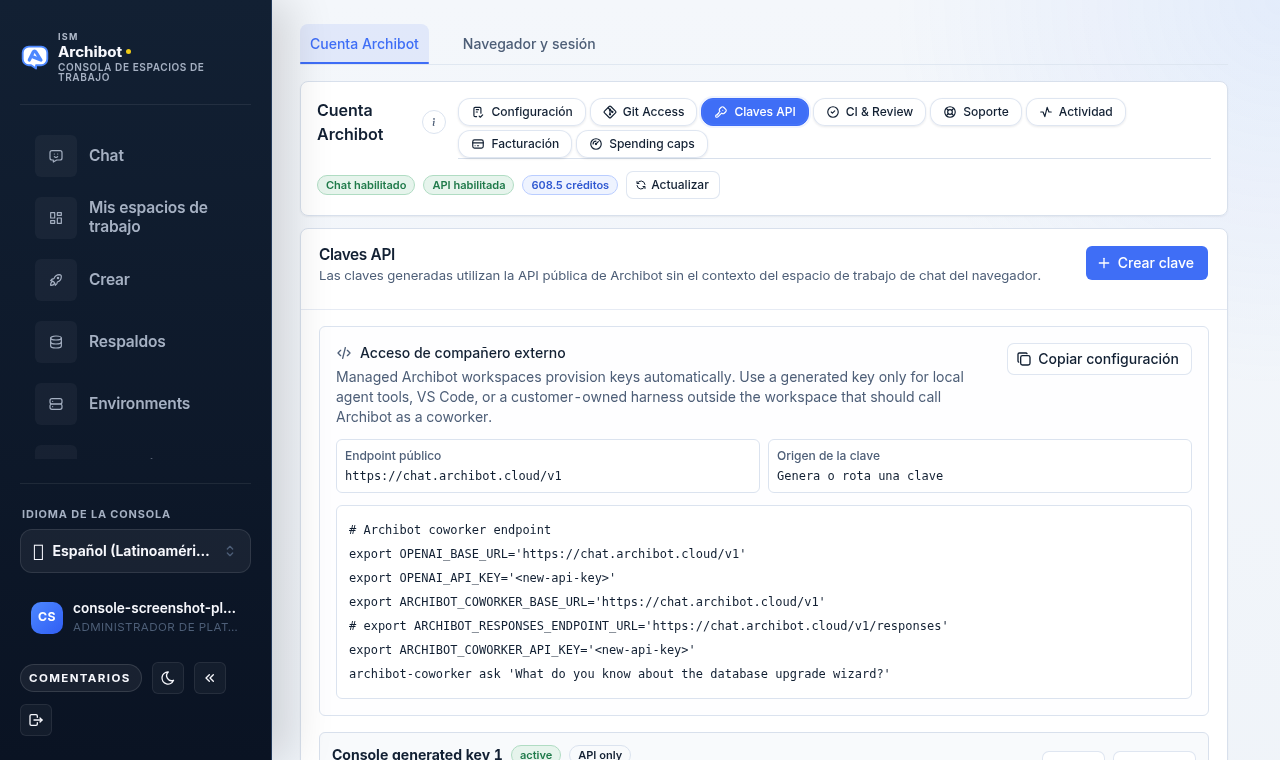Open the Configuración section pill
1280x760 pixels.
coord(522,112)
